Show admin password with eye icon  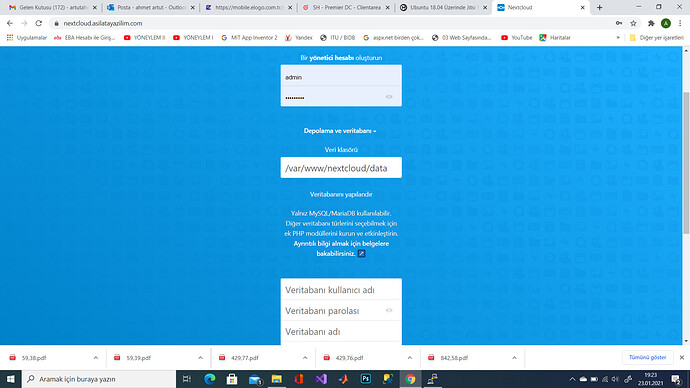(x=389, y=97)
